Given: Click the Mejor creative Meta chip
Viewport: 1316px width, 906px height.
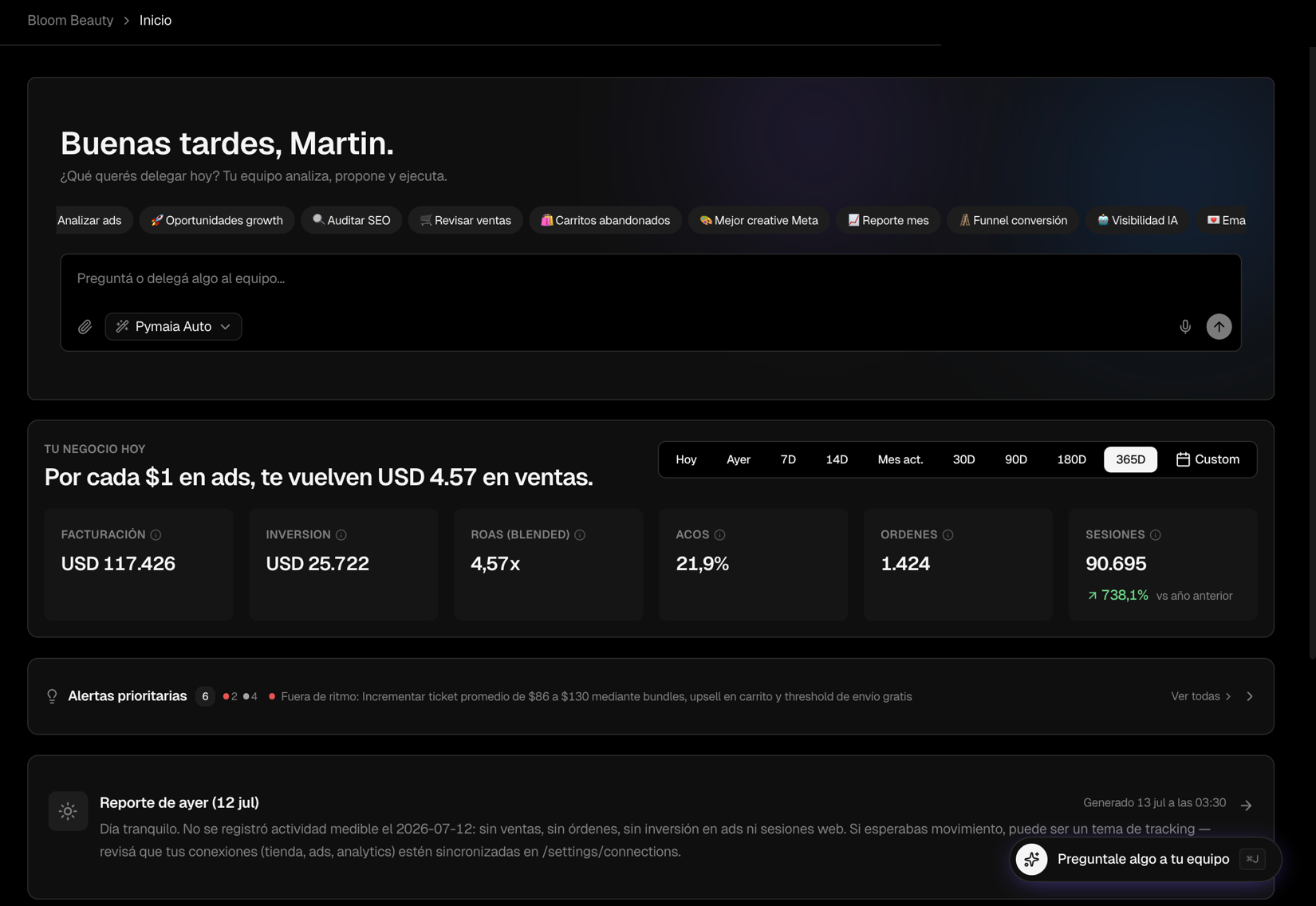Looking at the screenshot, I should 758,220.
